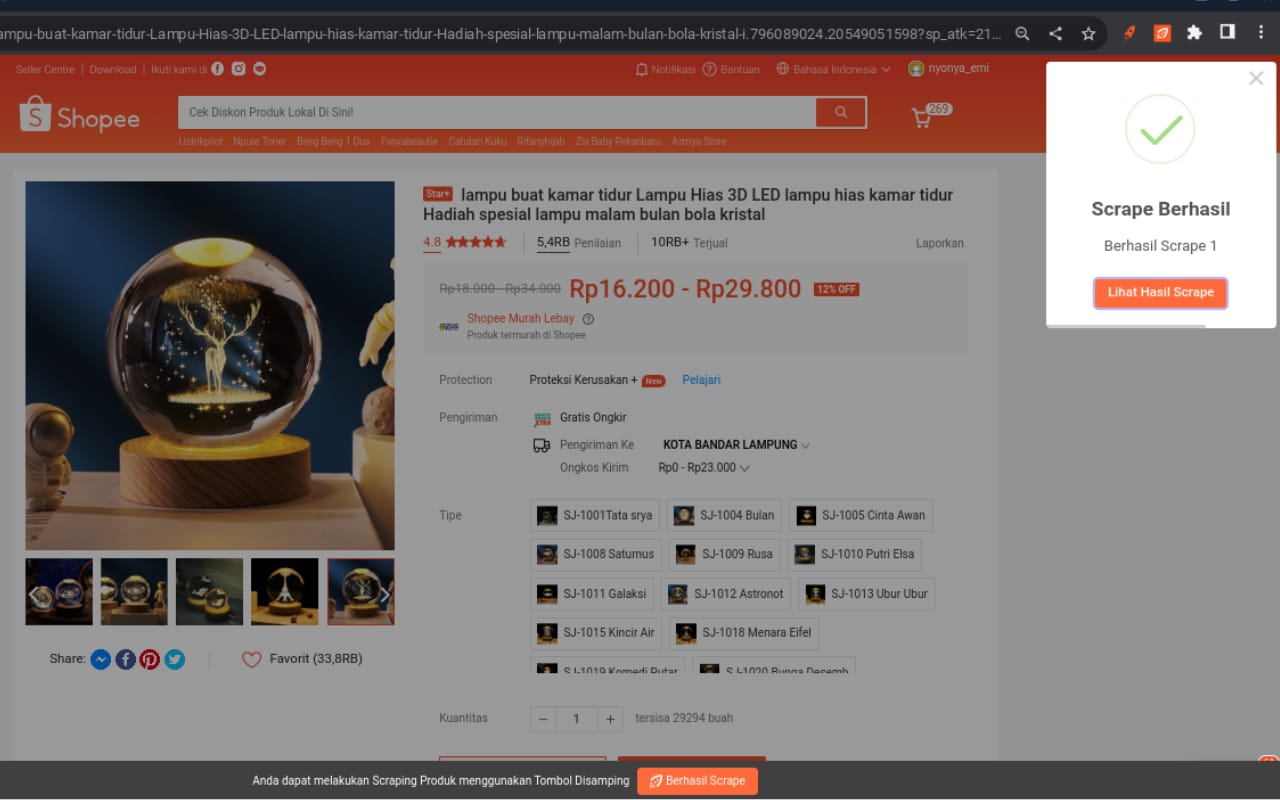Select the SJ-1005 Cinta Awan variant
Screen dimensions: 1280x800
point(861,515)
